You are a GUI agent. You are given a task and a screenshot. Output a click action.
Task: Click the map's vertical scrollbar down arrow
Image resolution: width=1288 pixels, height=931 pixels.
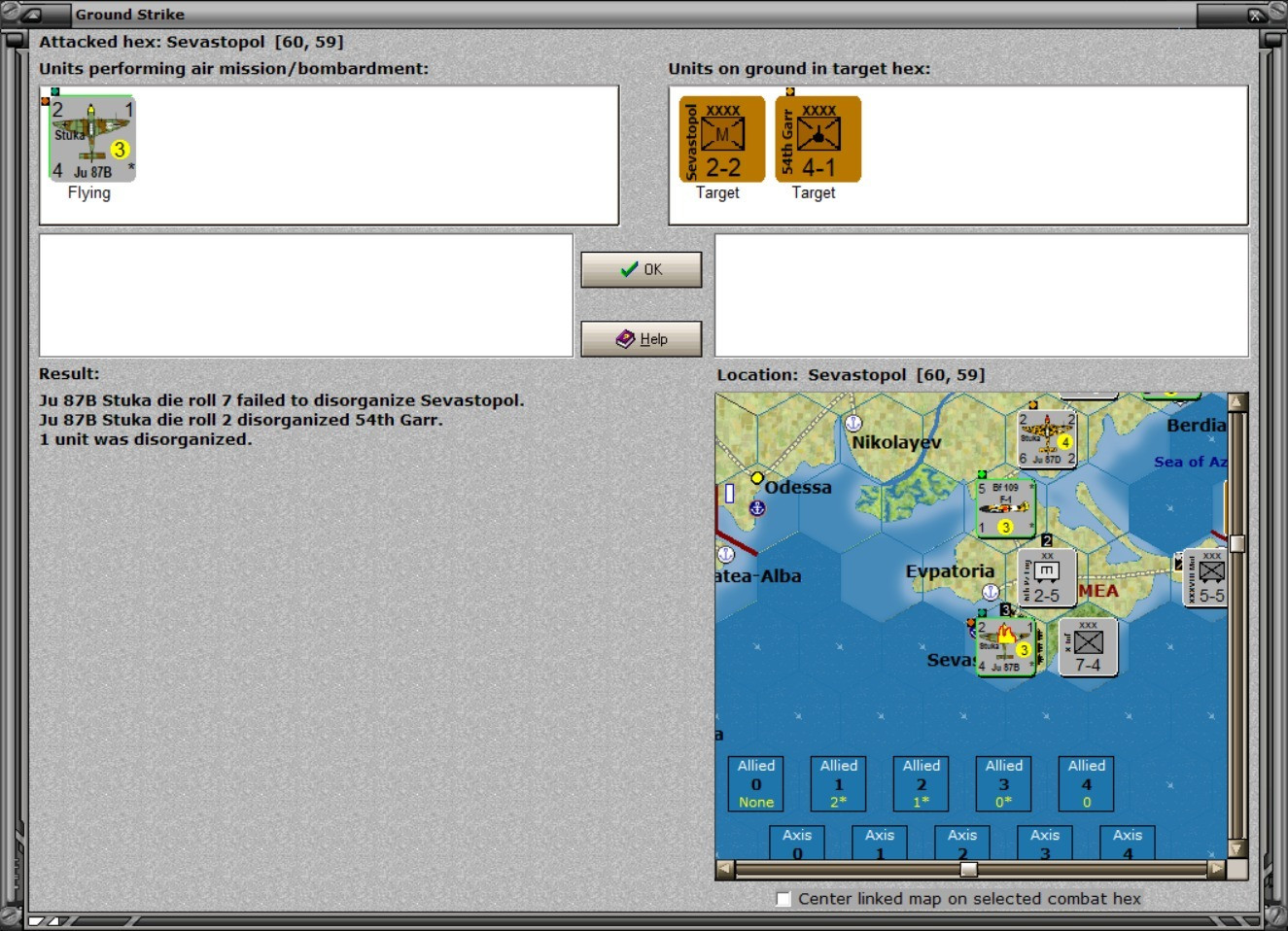tap(1237, 848)
